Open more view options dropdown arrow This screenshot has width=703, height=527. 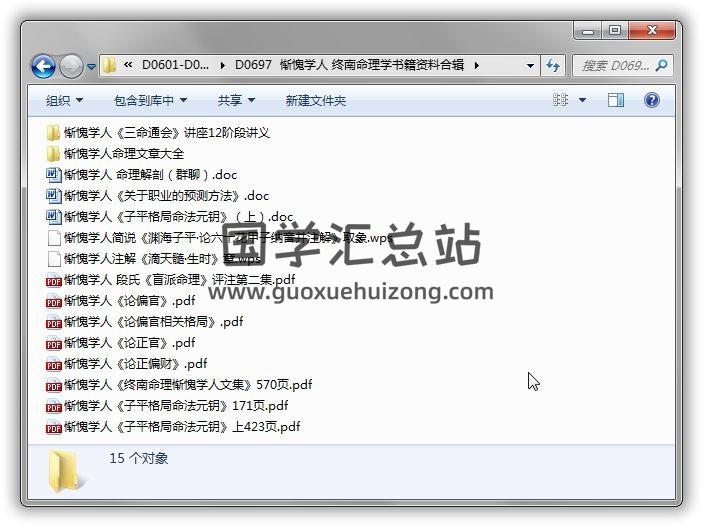tap(582, 100)
